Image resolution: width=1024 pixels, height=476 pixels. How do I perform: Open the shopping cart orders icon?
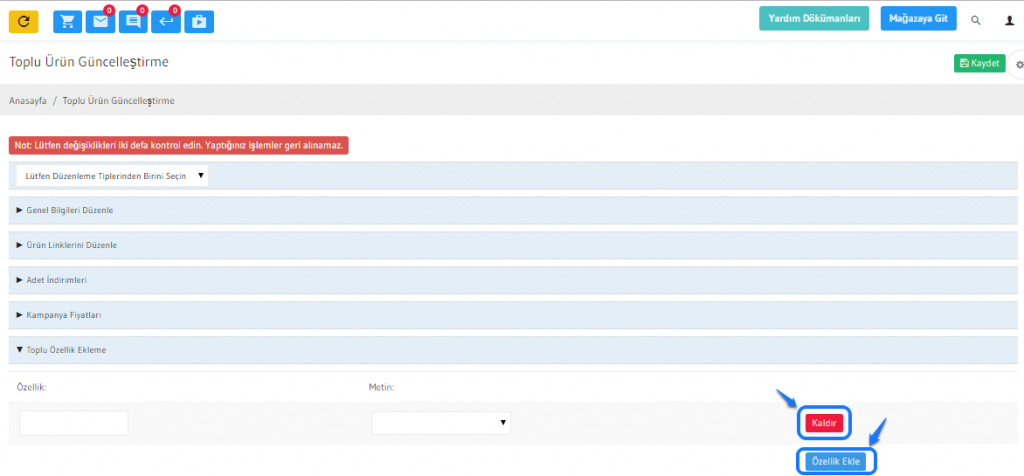[68, 21]
